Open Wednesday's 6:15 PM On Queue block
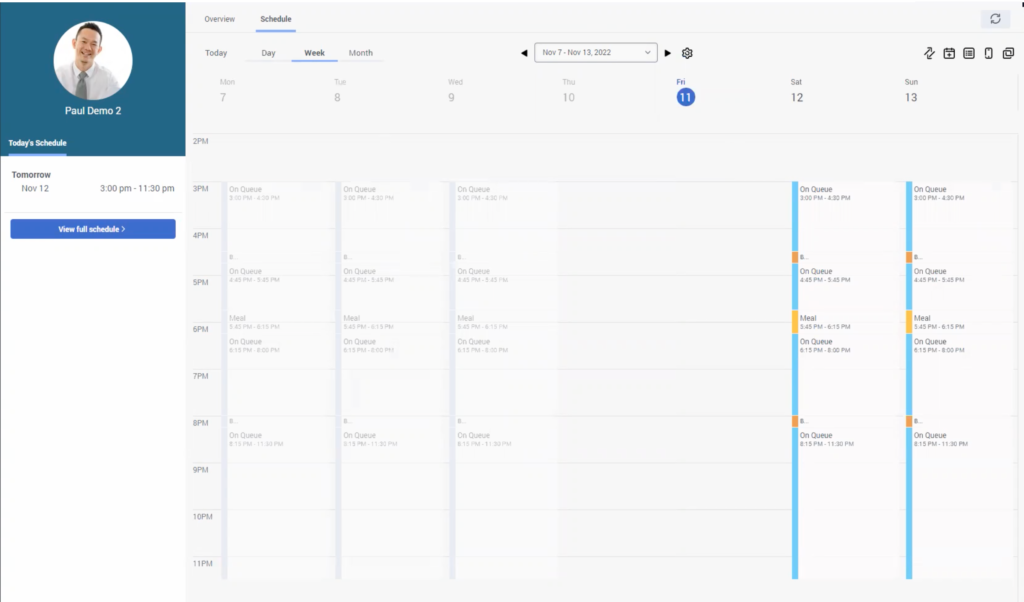1024x602 pixels. tap(504, 375)
